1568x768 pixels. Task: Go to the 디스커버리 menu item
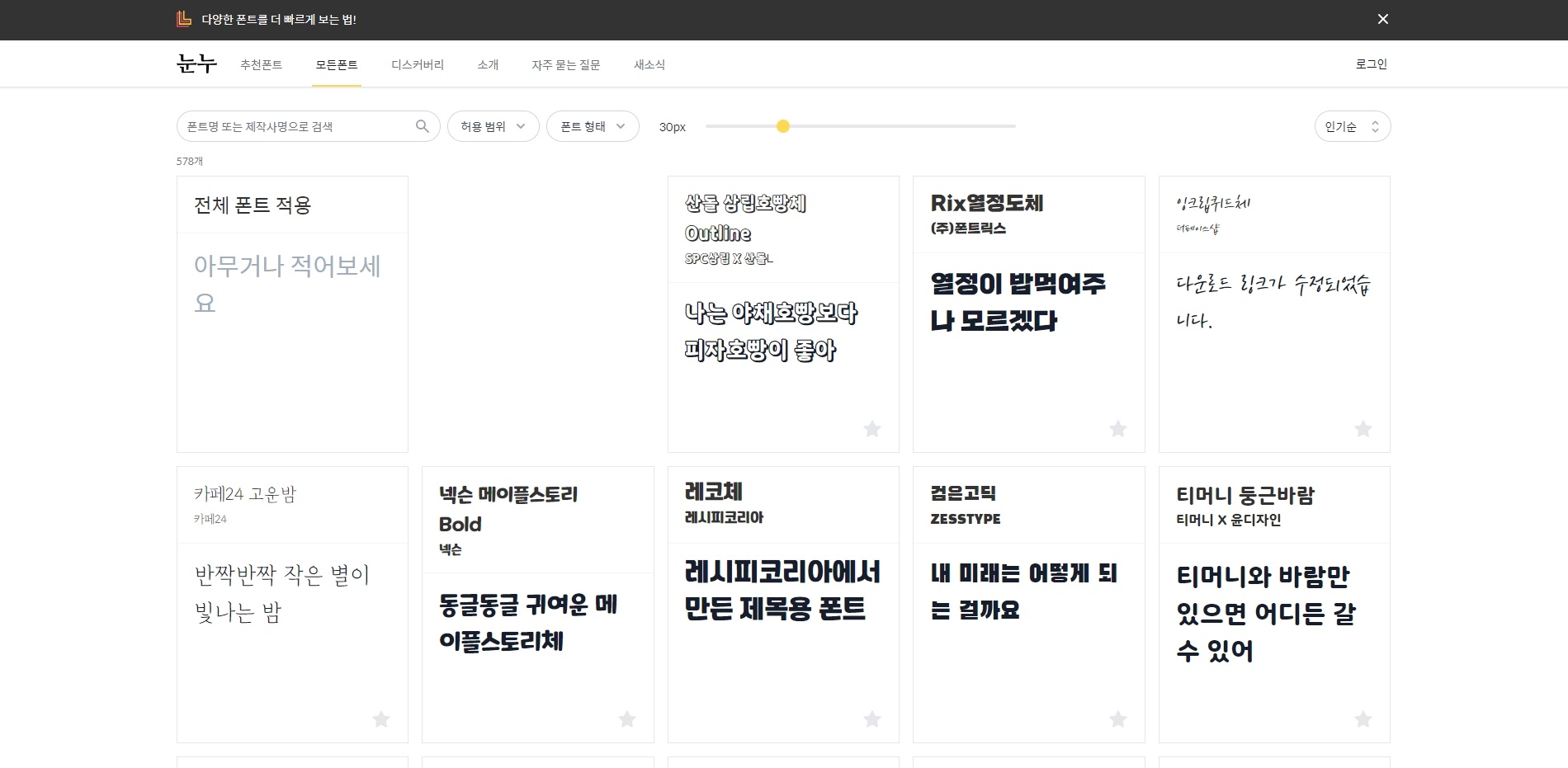[x=418, y=64]
